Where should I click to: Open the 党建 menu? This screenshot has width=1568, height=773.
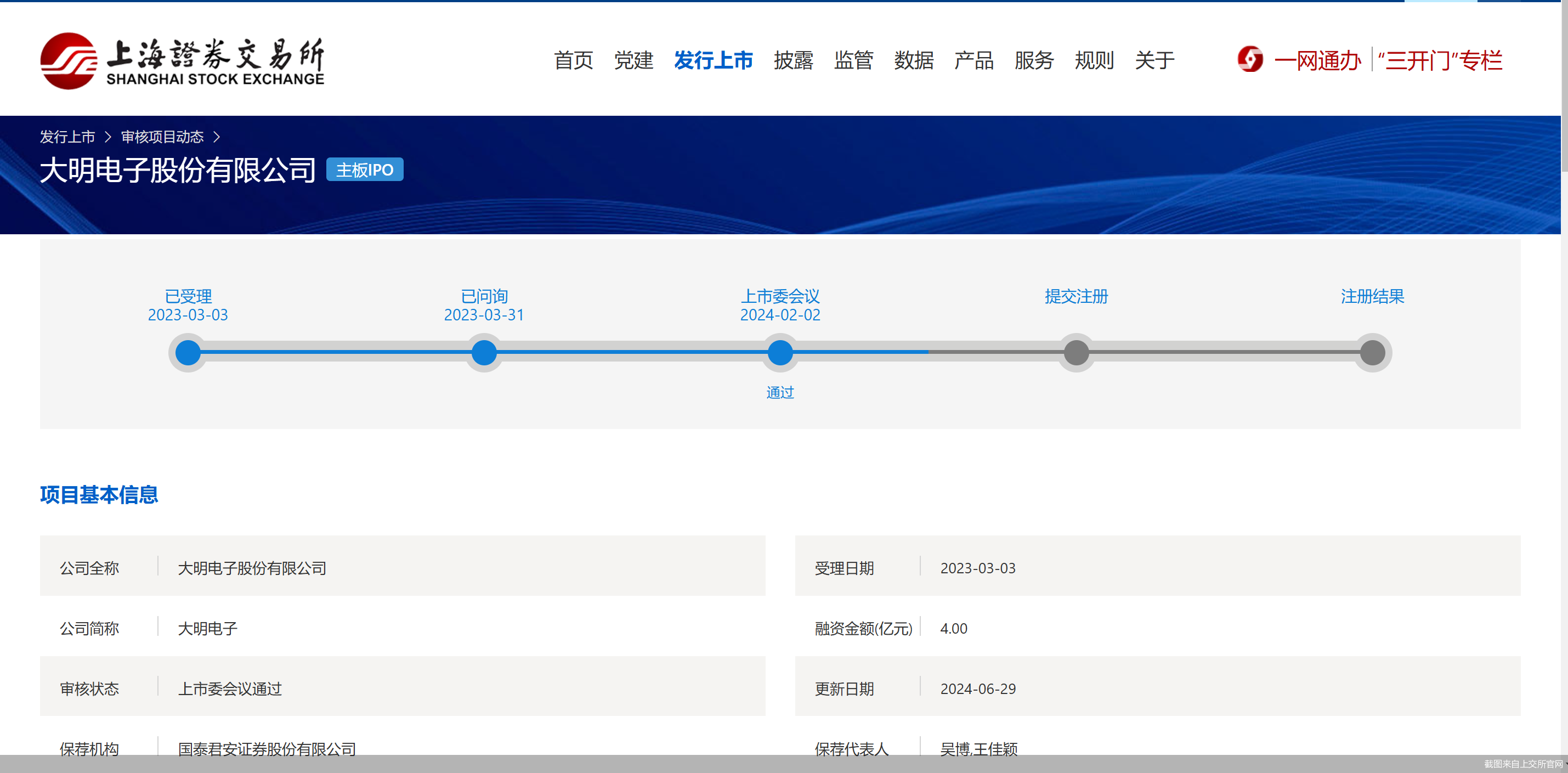(x=633, y=60)
